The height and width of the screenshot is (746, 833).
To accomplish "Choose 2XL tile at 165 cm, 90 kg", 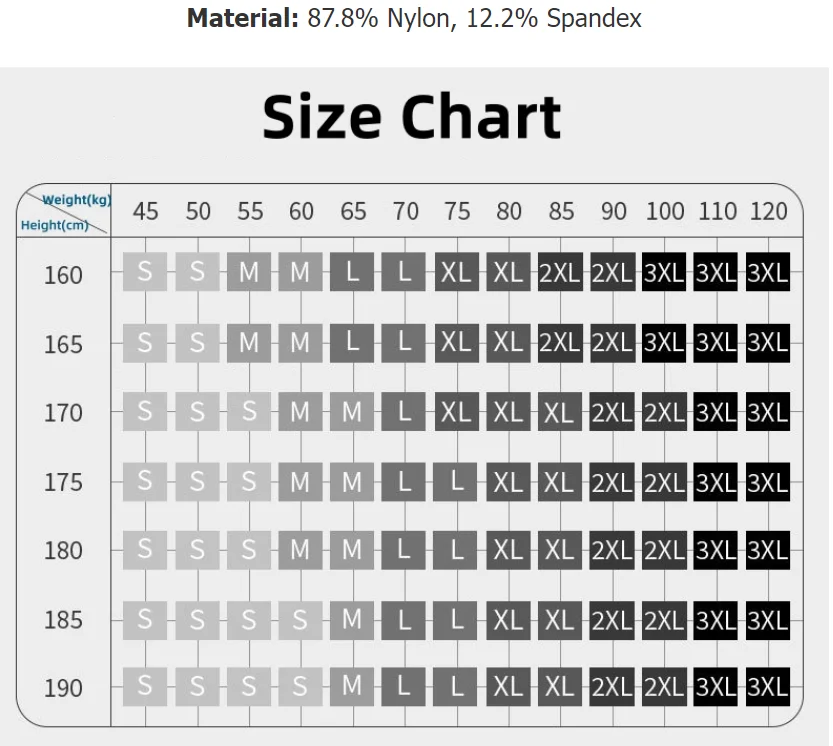I will click(612, 342).
